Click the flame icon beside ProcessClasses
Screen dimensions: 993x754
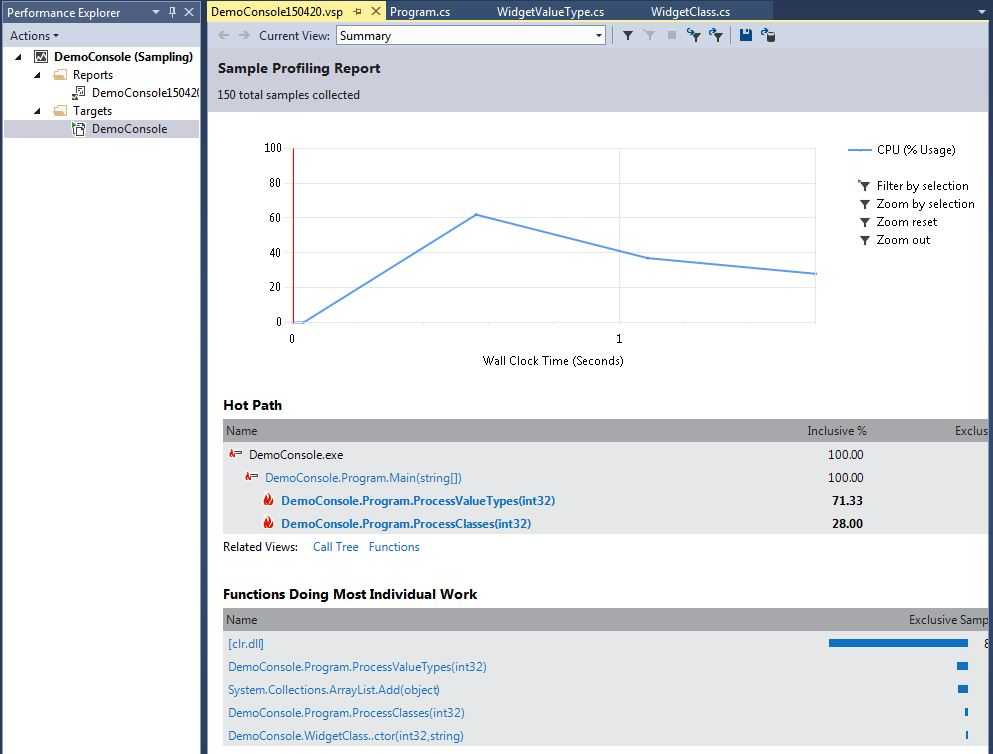pos(269,523)
